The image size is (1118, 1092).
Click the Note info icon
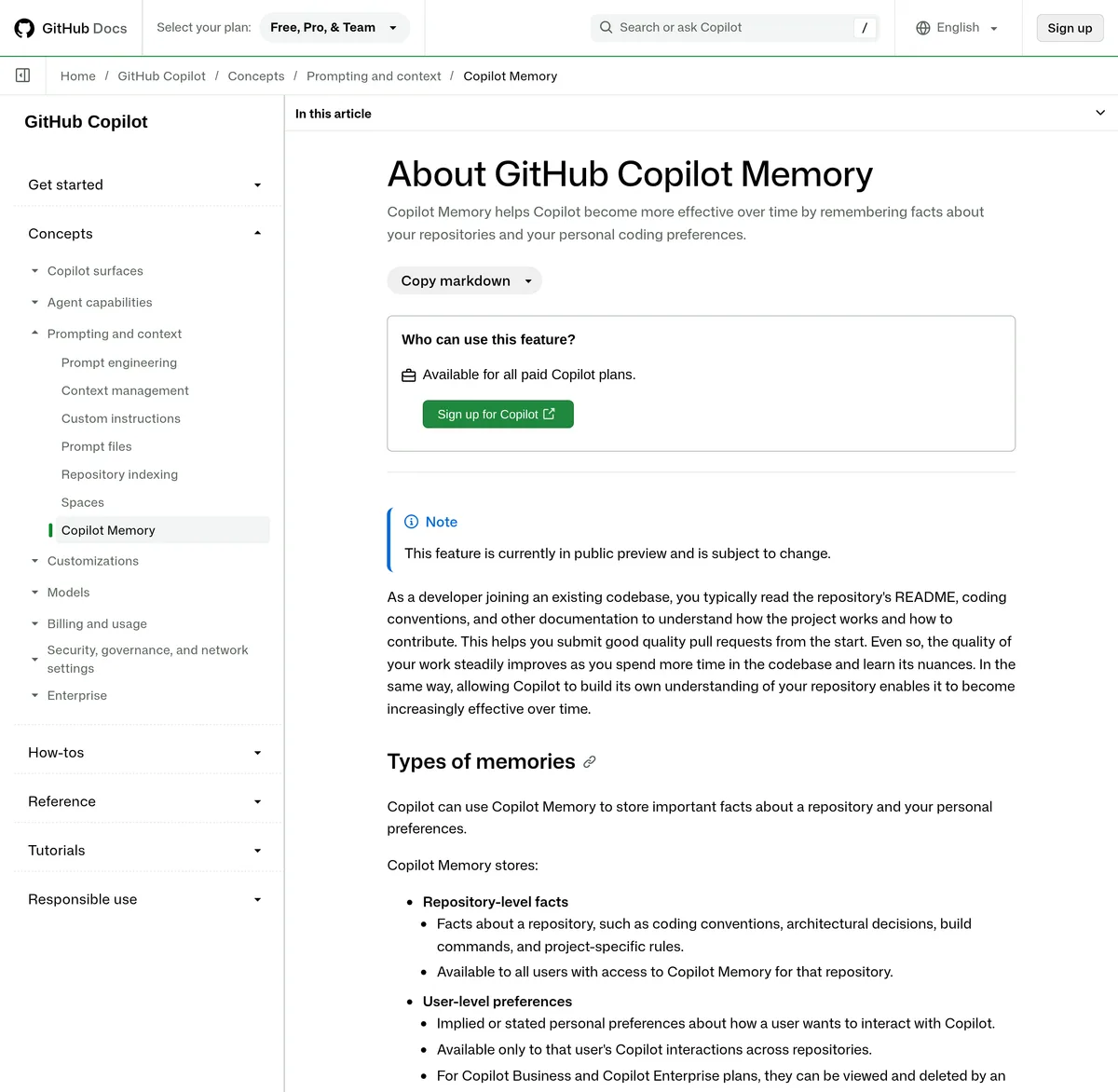pyautogui.click(x=411, y=522)
